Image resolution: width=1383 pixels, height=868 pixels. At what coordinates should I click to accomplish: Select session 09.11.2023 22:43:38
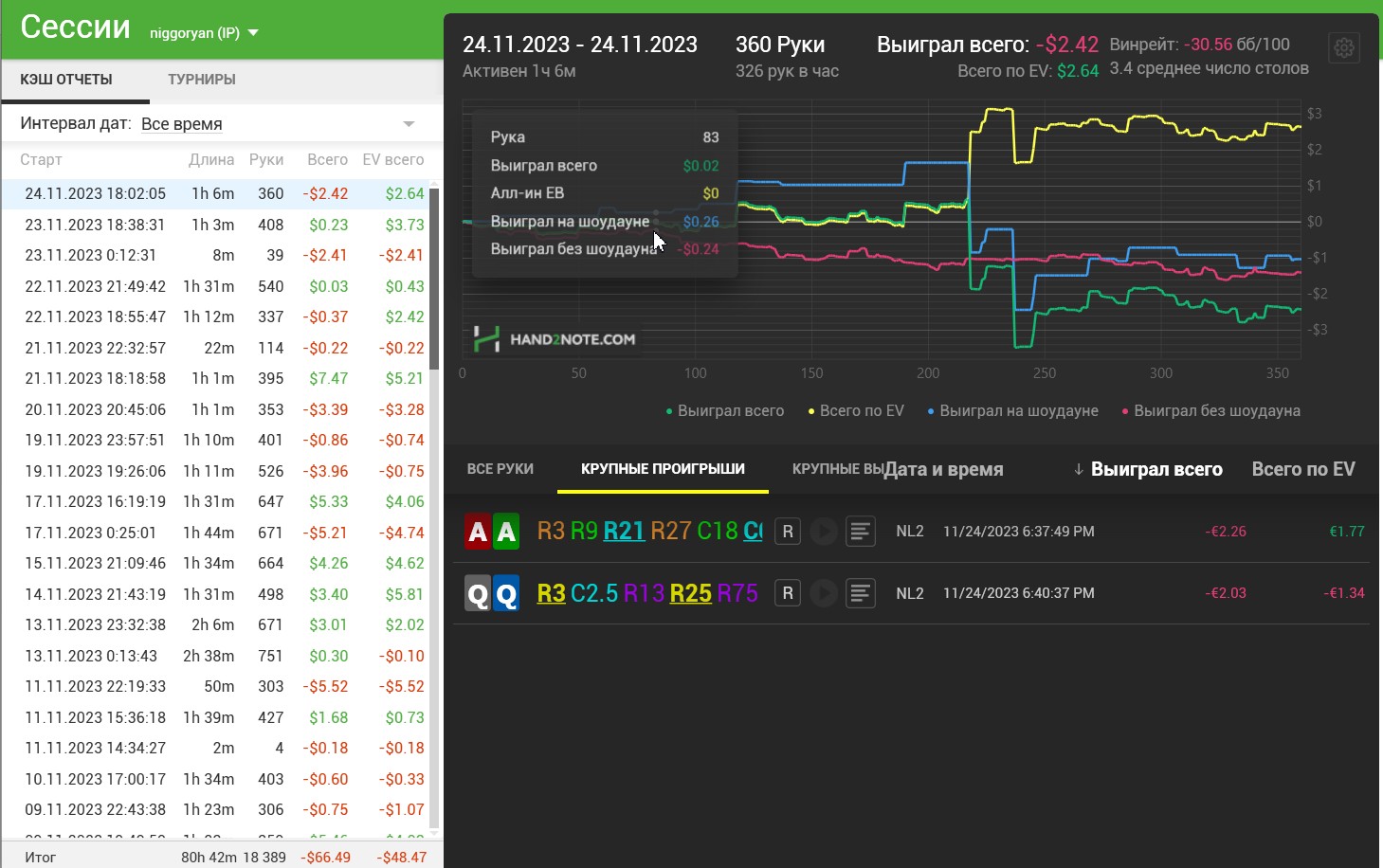(216, 809)
